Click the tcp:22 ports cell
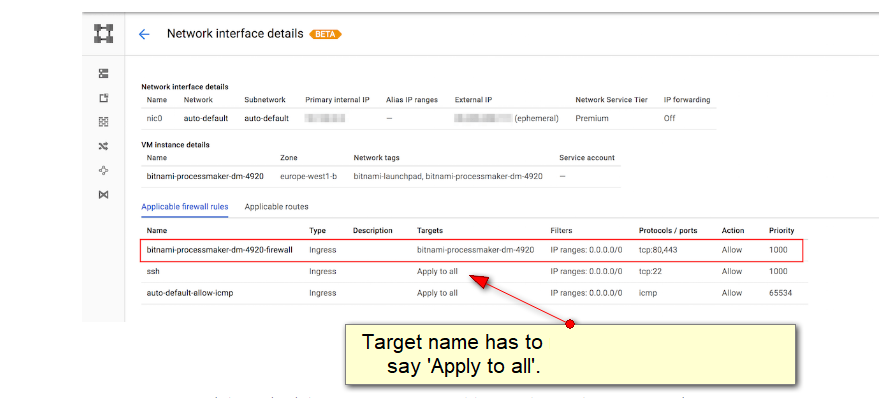This screenshot has height=398, width=879. coord(649,271)
